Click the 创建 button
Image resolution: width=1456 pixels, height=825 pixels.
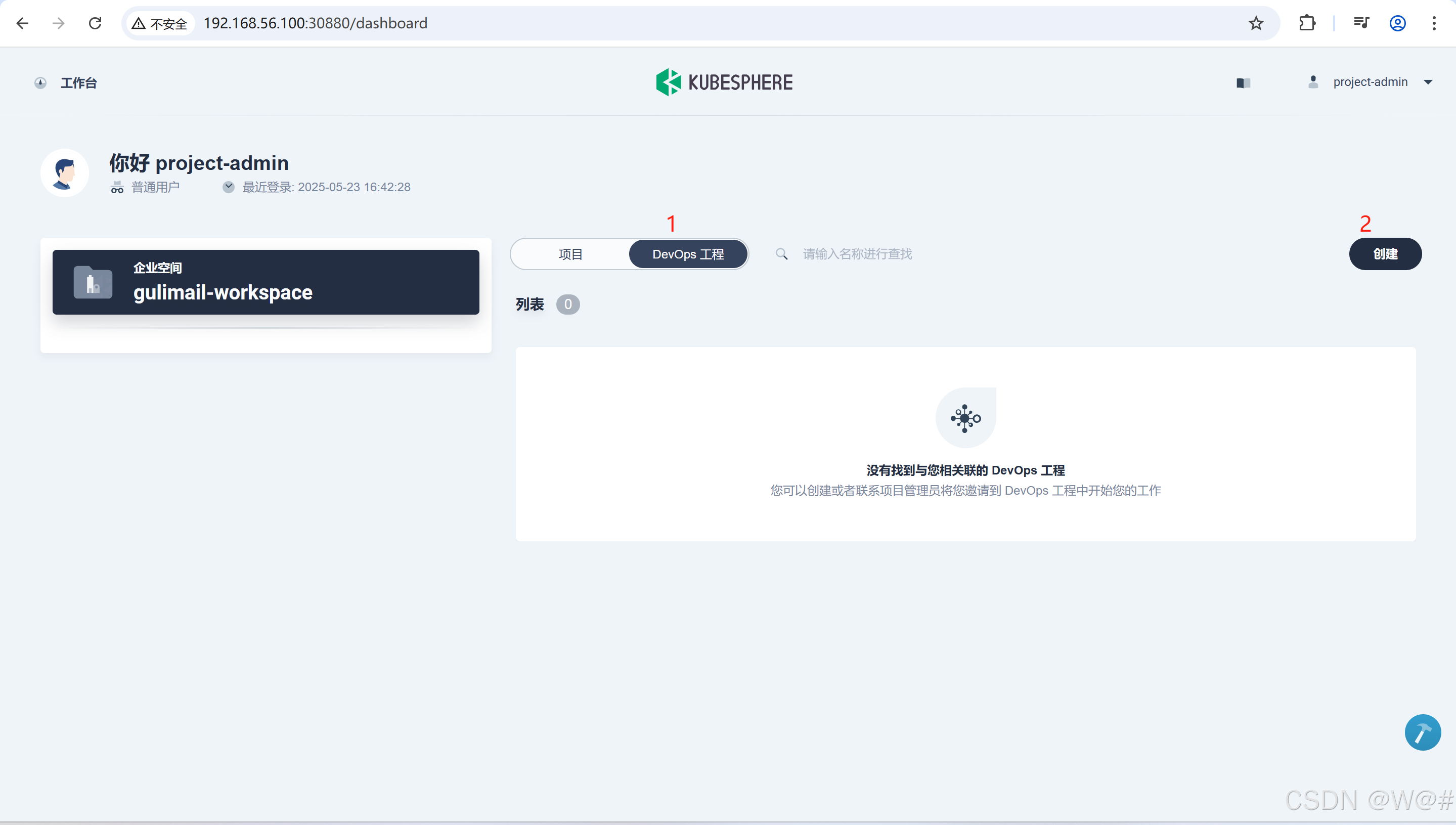tap(1385, 254)
